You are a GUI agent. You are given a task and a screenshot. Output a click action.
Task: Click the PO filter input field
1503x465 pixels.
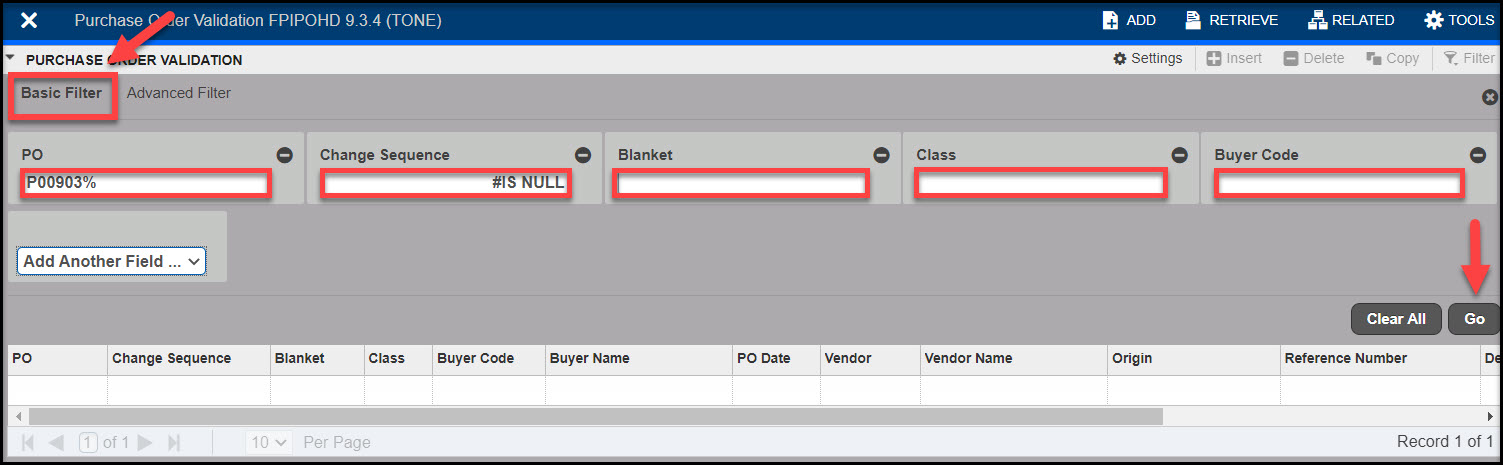click(146, 183)
